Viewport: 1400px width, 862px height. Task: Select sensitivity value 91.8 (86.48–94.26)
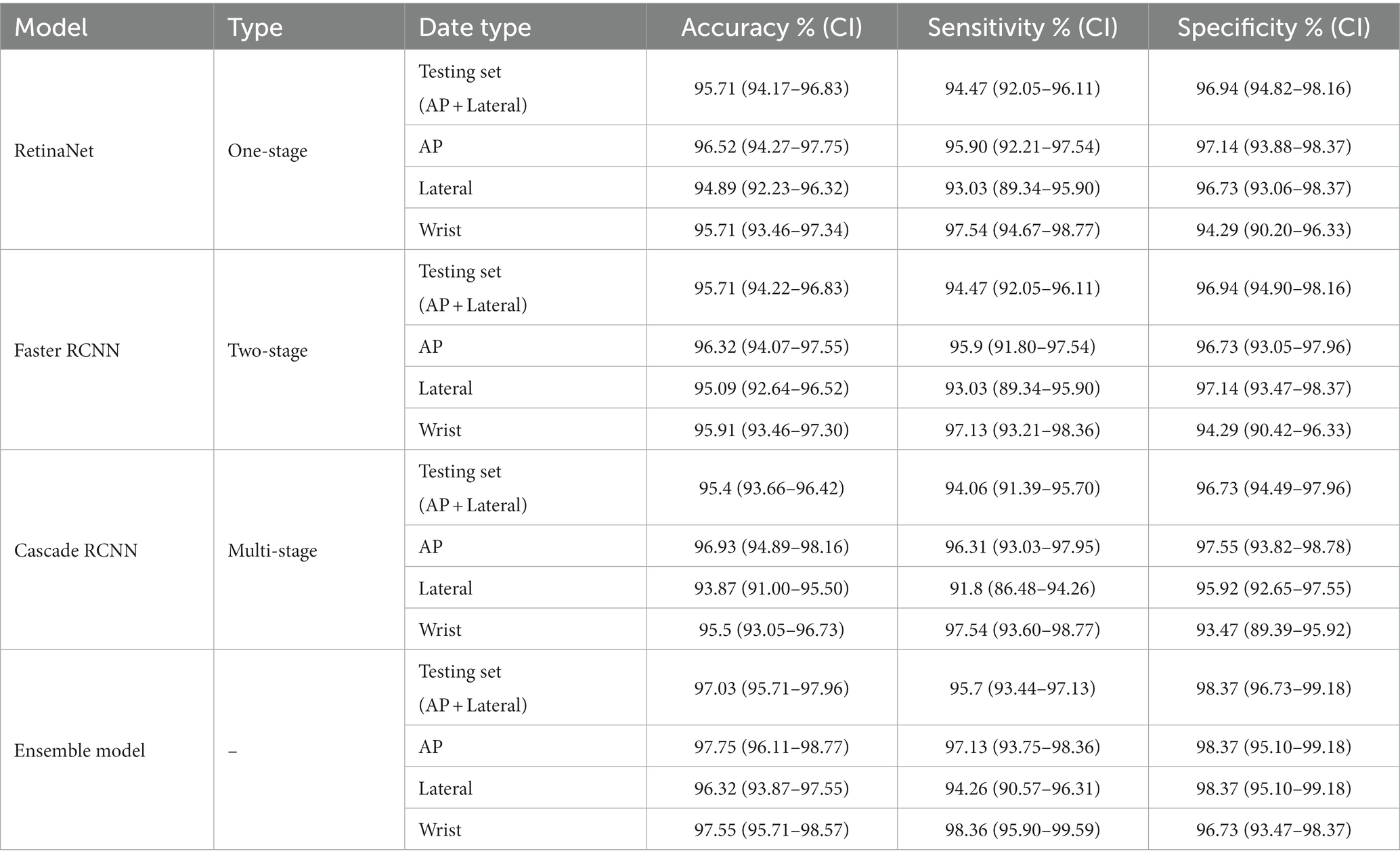pyautogui.click(x=1022, y=588)
